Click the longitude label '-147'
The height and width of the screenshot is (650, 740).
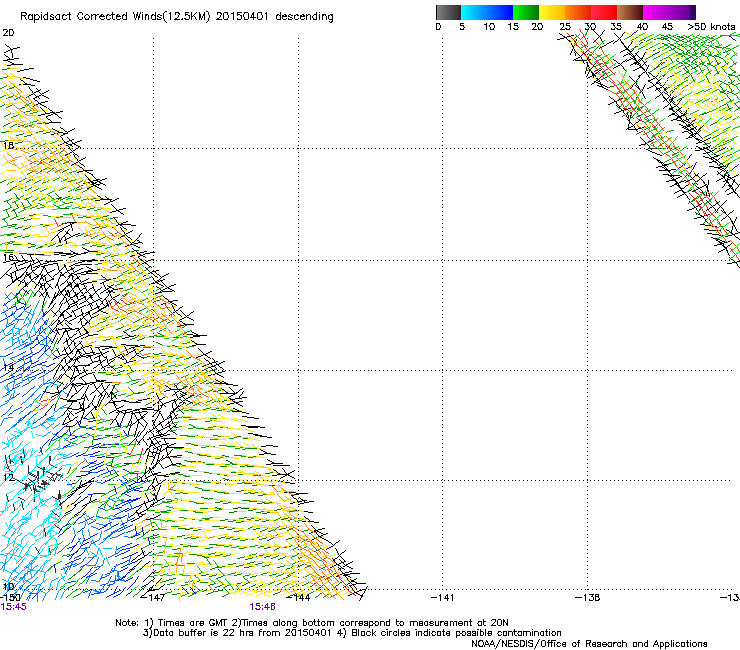(x=153, y=598)
